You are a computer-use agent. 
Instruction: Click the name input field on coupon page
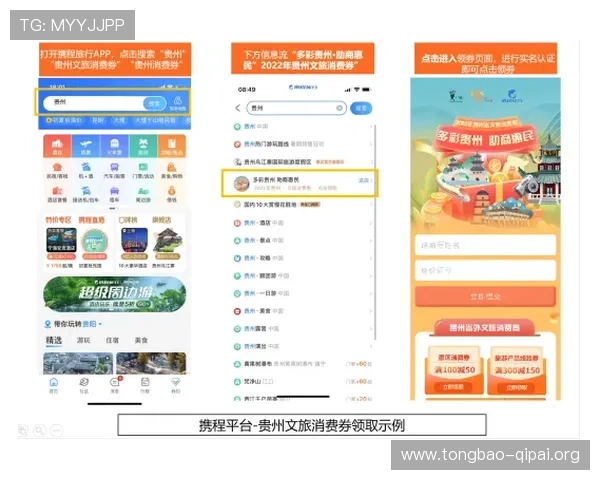pos(485,245)
